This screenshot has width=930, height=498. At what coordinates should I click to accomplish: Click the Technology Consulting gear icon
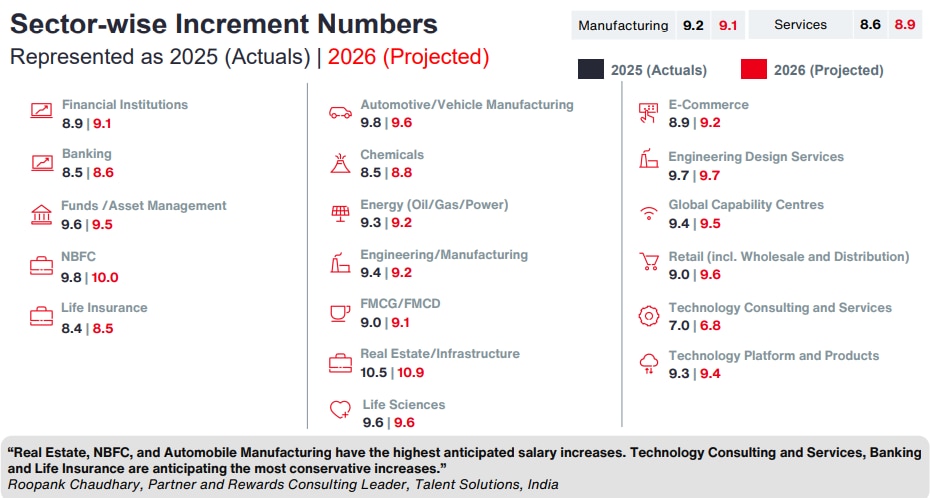click(x=649, y=316)
